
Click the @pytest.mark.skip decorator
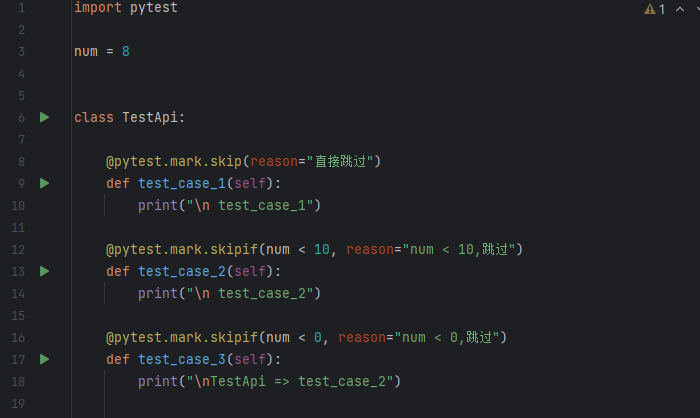[243, 161]
